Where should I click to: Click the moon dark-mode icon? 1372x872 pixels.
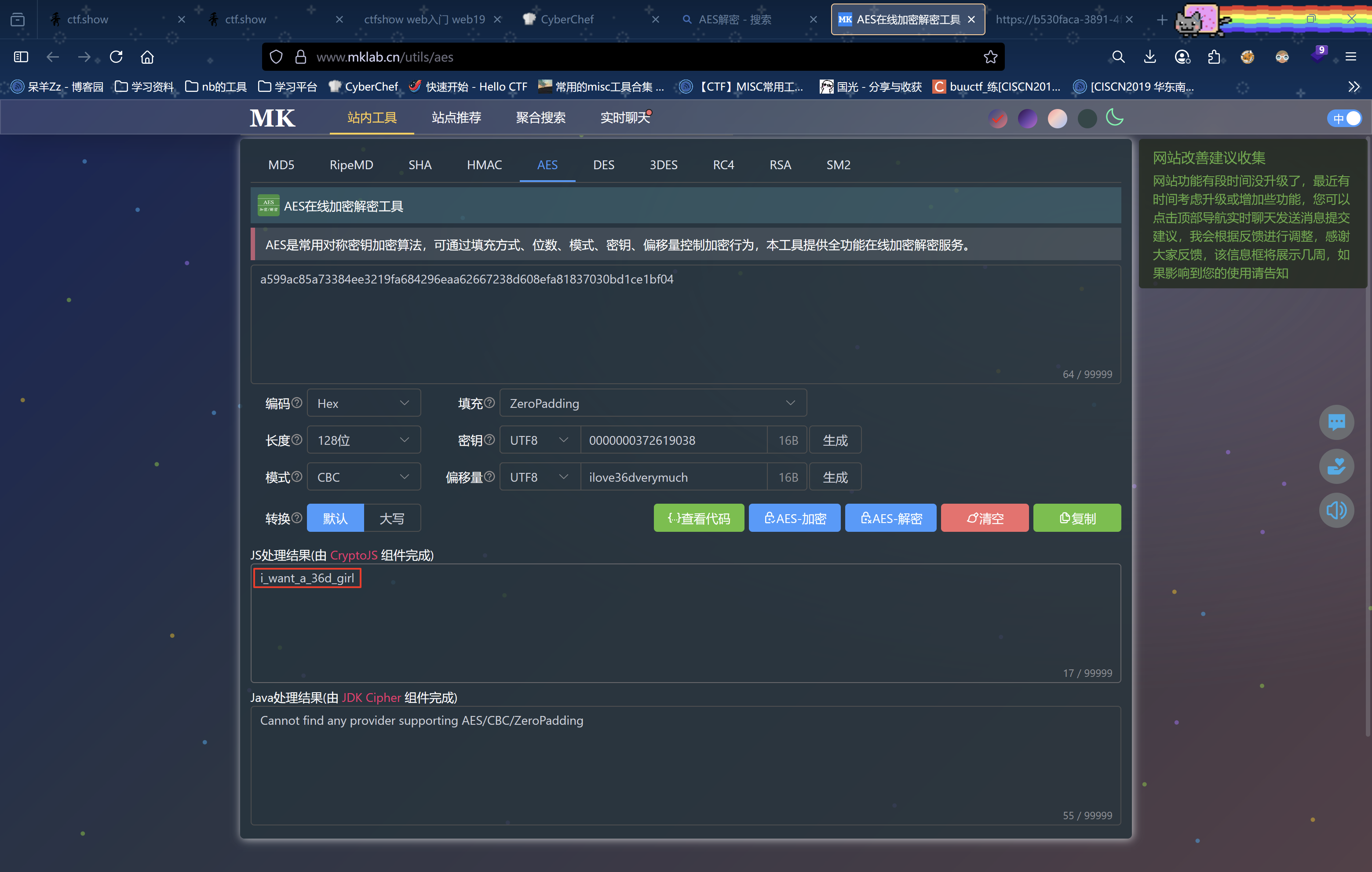[1114, 118]
